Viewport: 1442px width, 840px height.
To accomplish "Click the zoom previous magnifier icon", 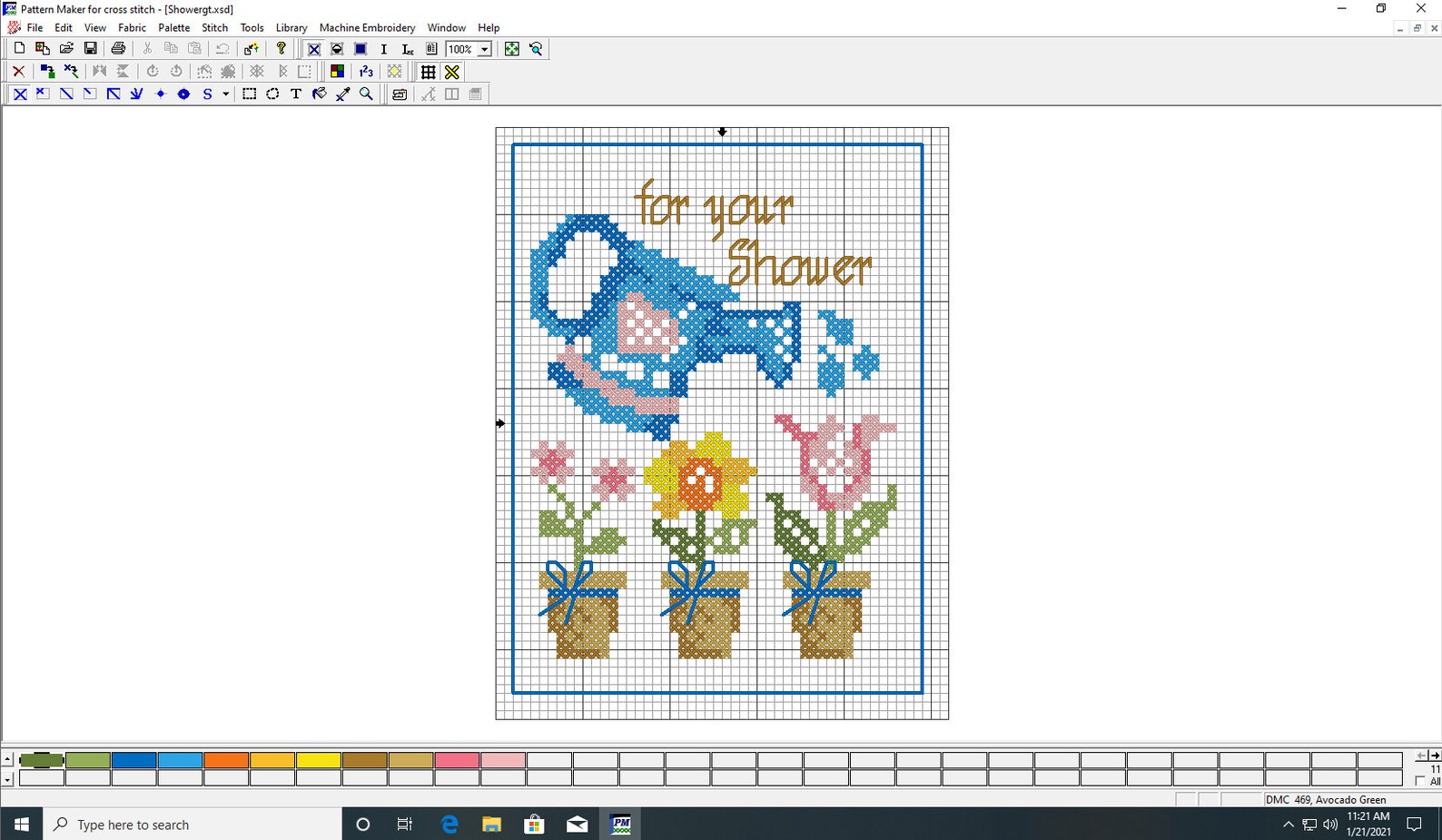I will (536, 49).
